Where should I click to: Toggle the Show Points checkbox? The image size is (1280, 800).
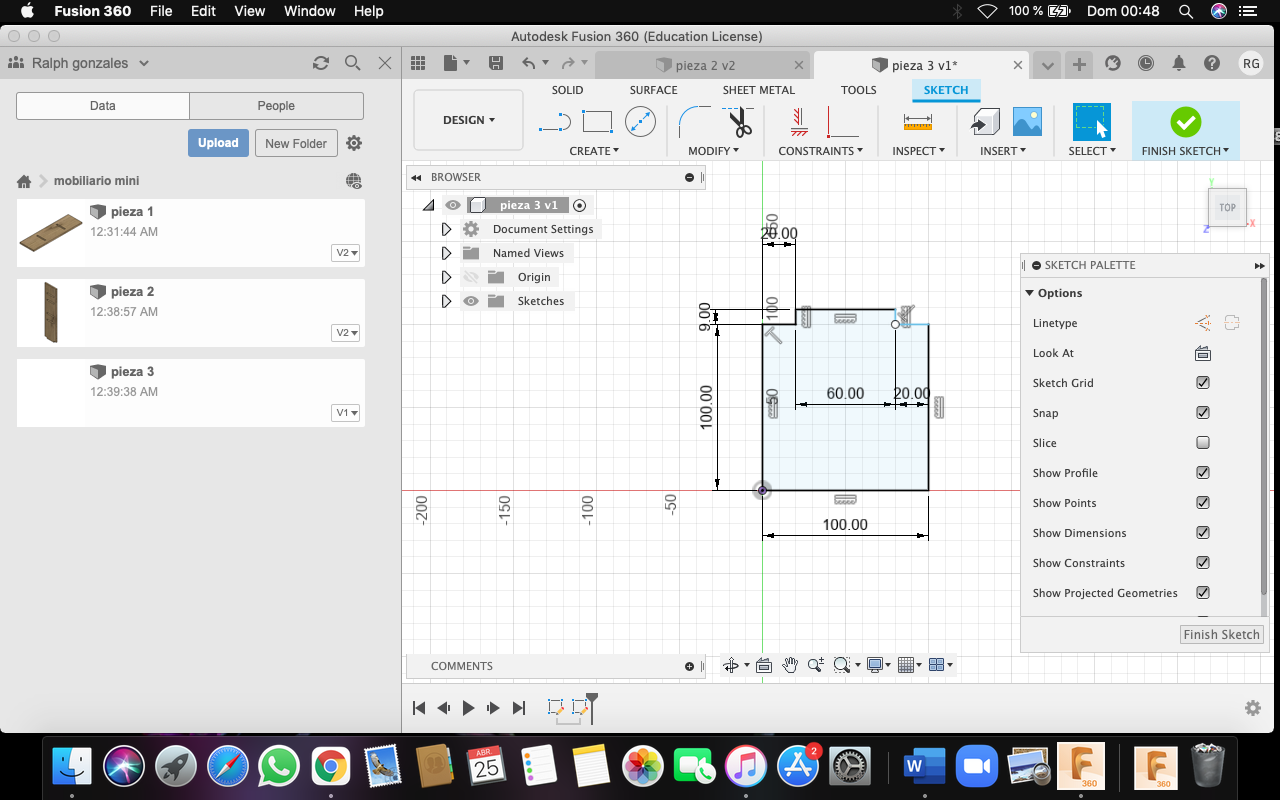pyautogui.click(x=1203, y=503)
